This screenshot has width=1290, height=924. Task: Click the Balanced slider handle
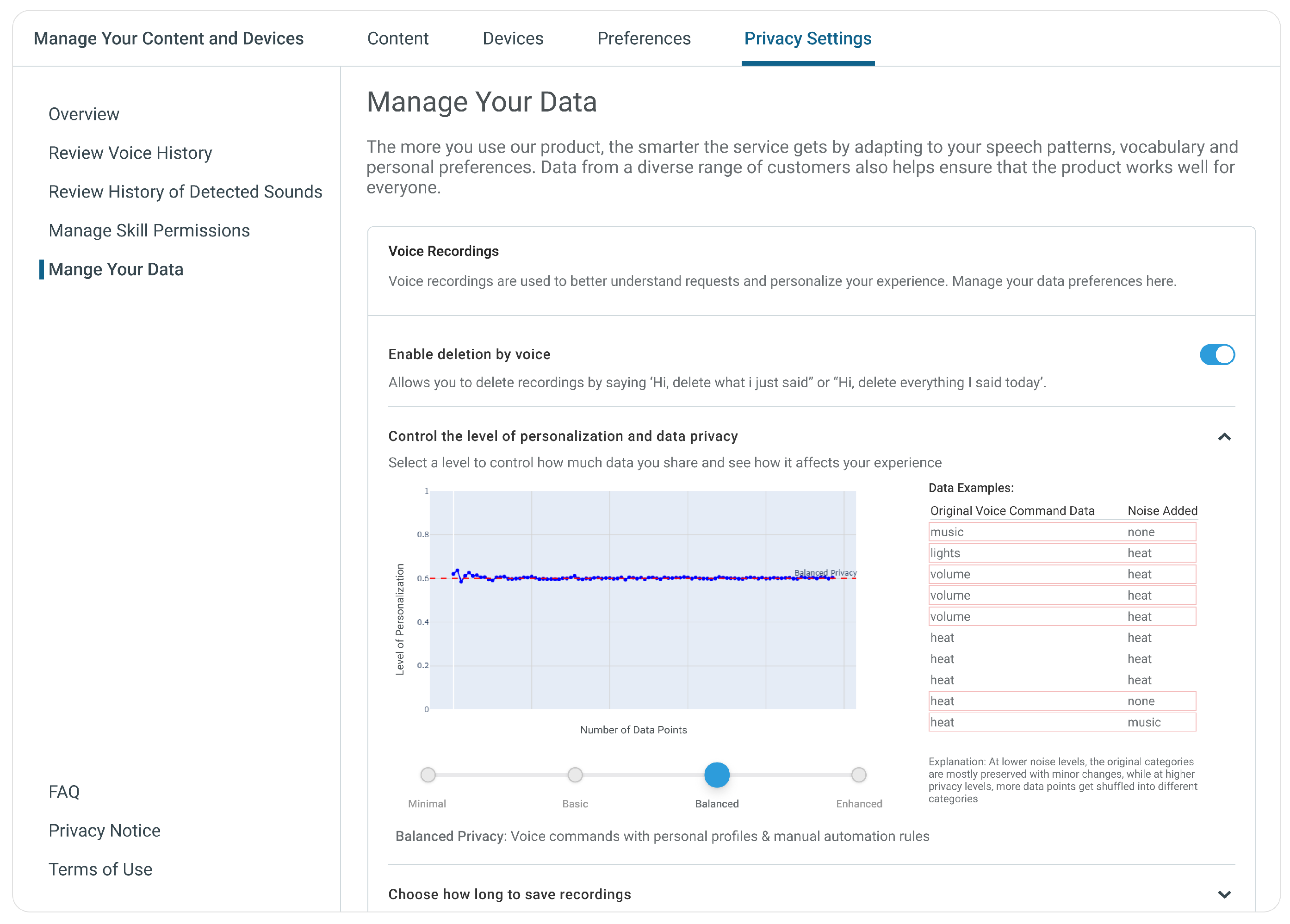pyautogui.click(x=717, y=775)
